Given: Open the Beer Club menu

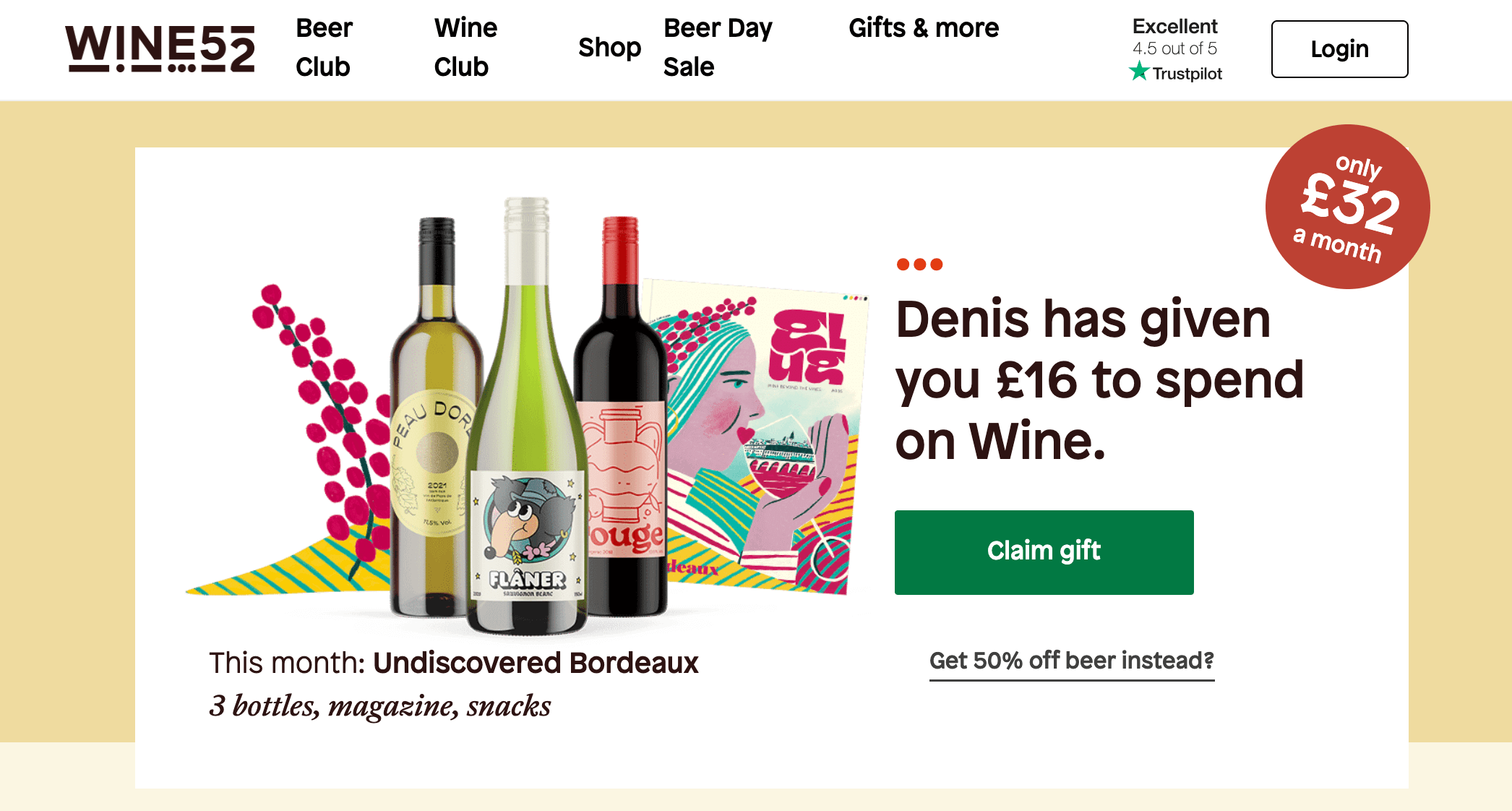Looking at the screenshot, I should pos(323,48).
